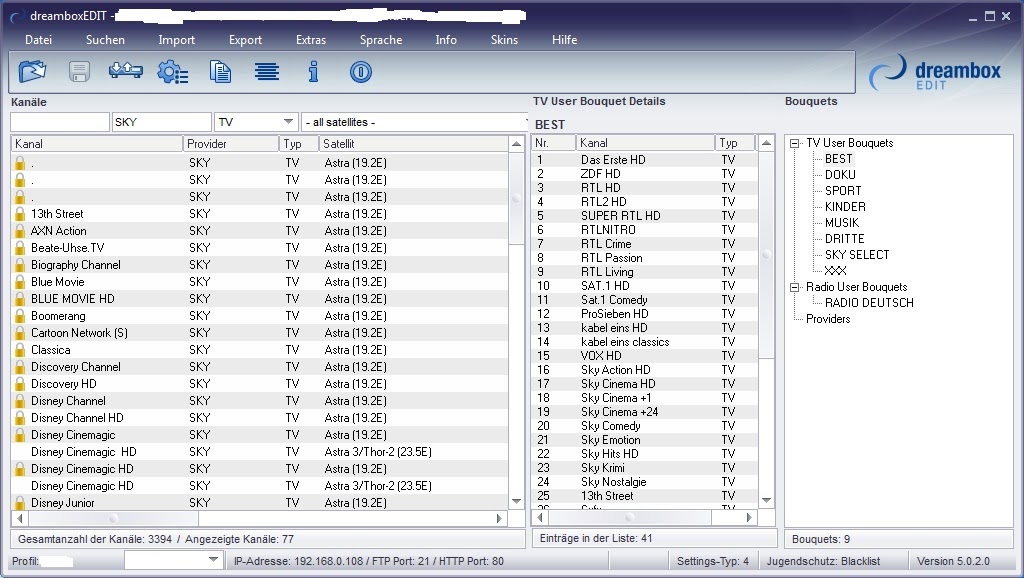Click the bouquet list vertical scrollbar thumb
Image resolution: width=1024 pixels, height=578 pixels.
(767, 255)
